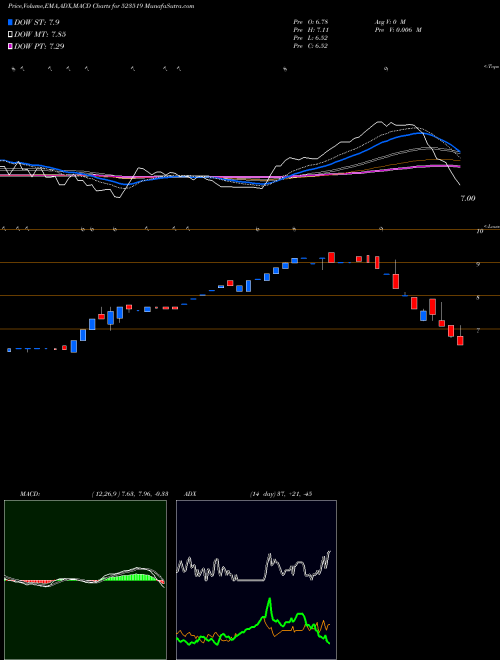
Task: Click the white DOW MT legend swatch
Action: [11, 34]
